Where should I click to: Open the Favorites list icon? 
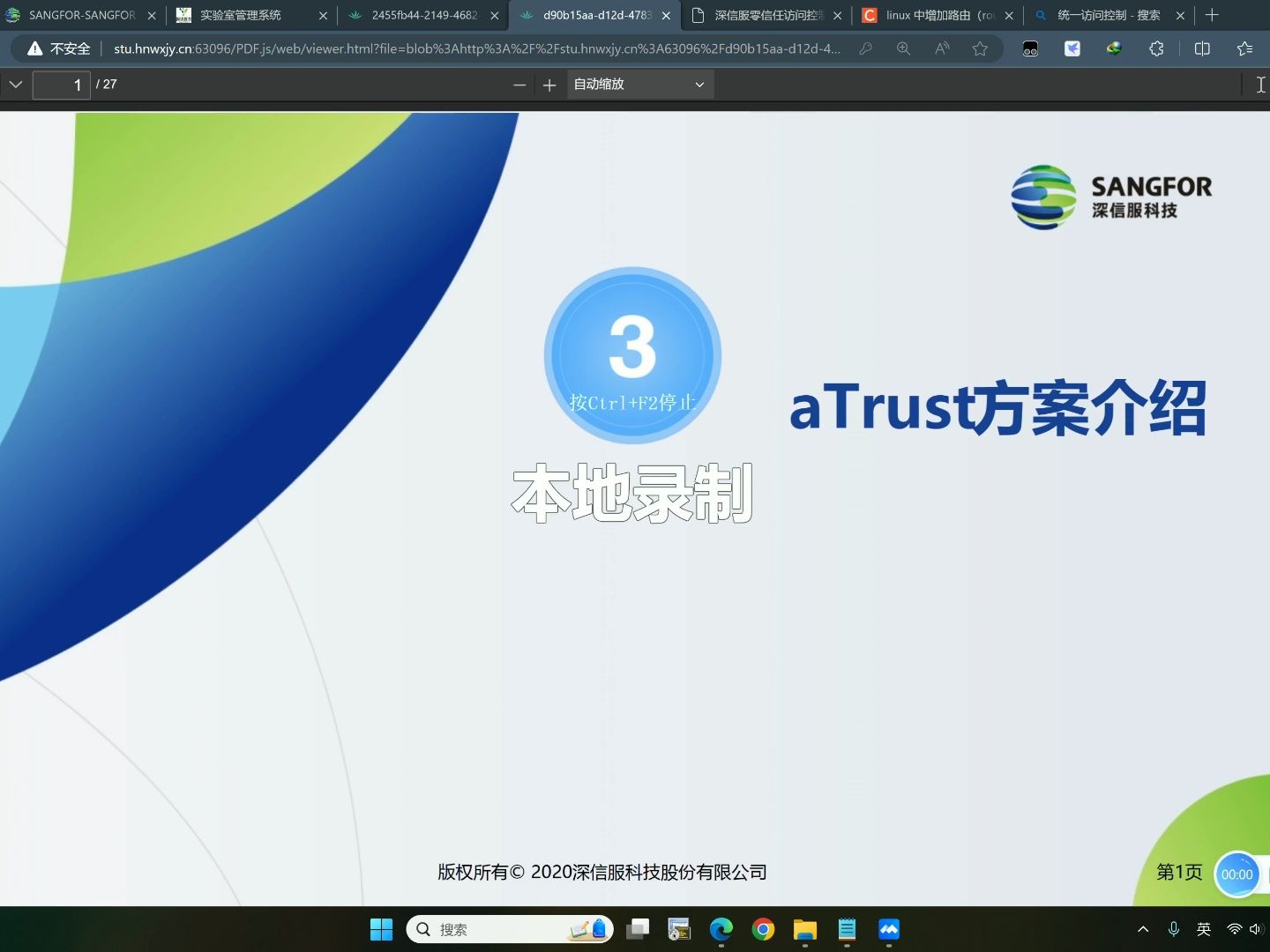tap(1244, 48)
